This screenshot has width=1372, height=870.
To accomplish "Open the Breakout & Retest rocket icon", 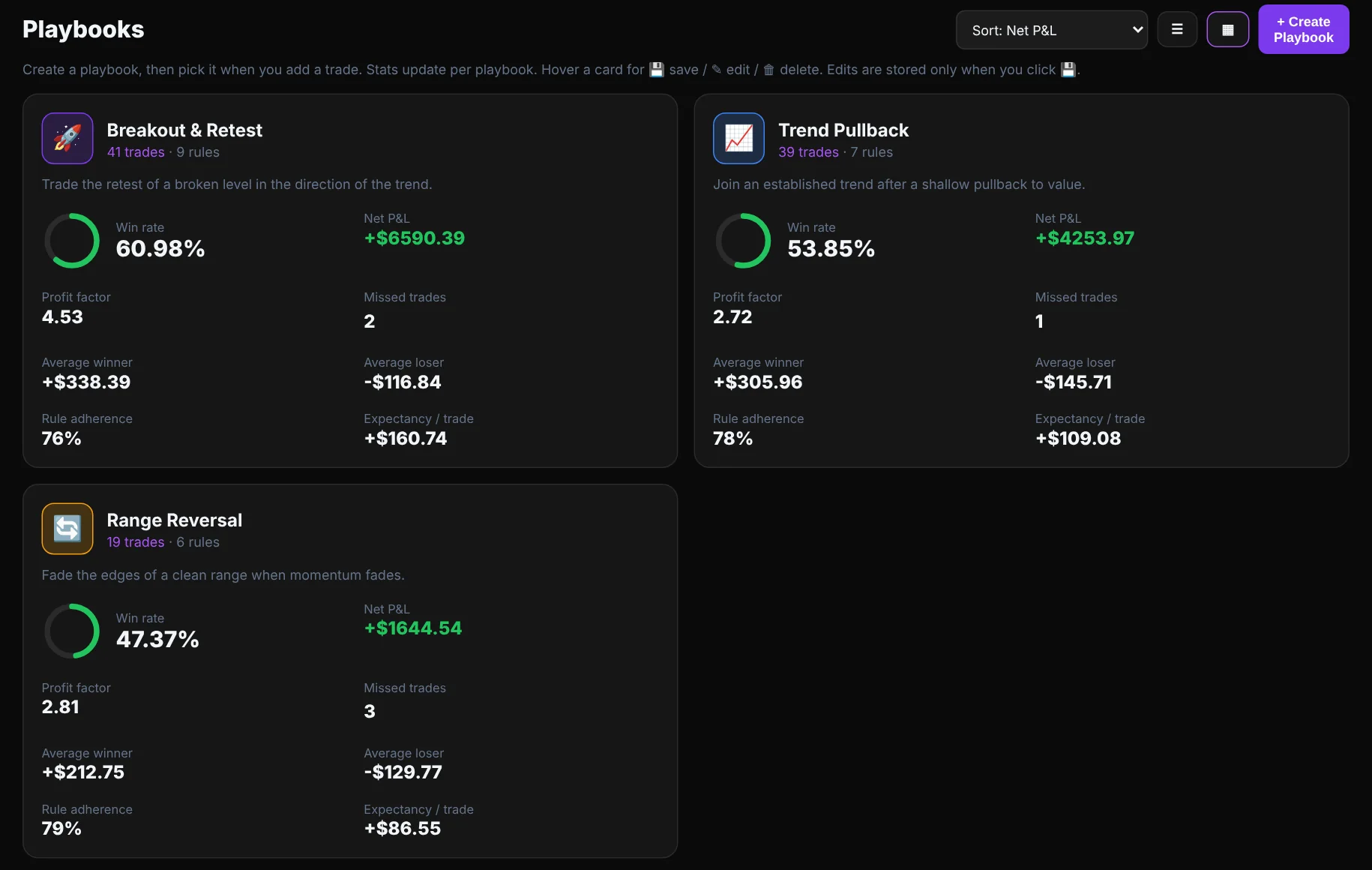I will pos(67,138).
